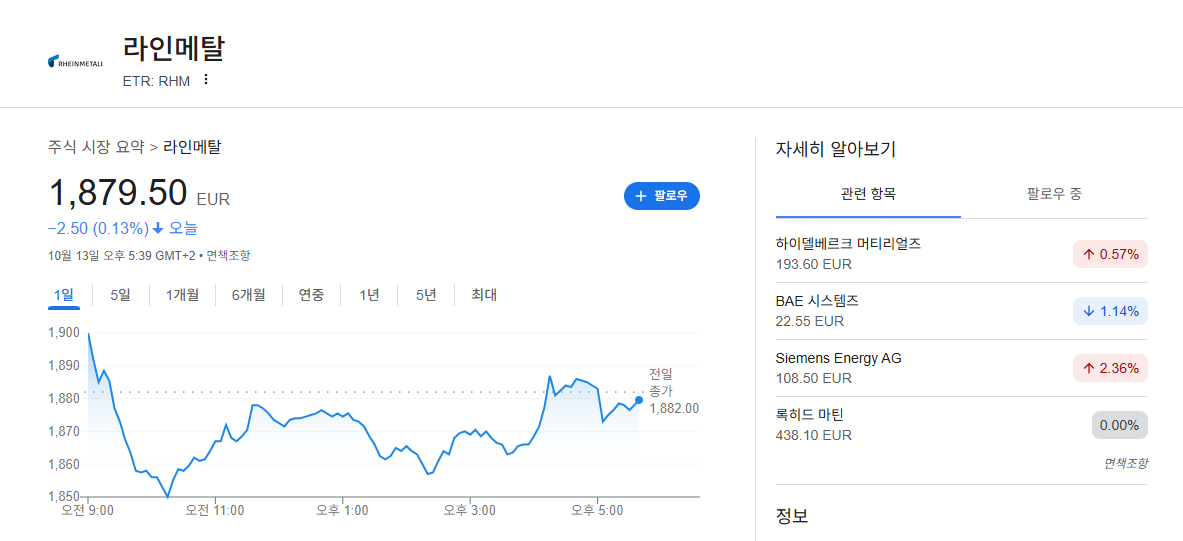Image resolution: width=1183 pixels, height=541 pixels.
Task: Select the 1일 chart range tab
Action: [x=63, y=295]
